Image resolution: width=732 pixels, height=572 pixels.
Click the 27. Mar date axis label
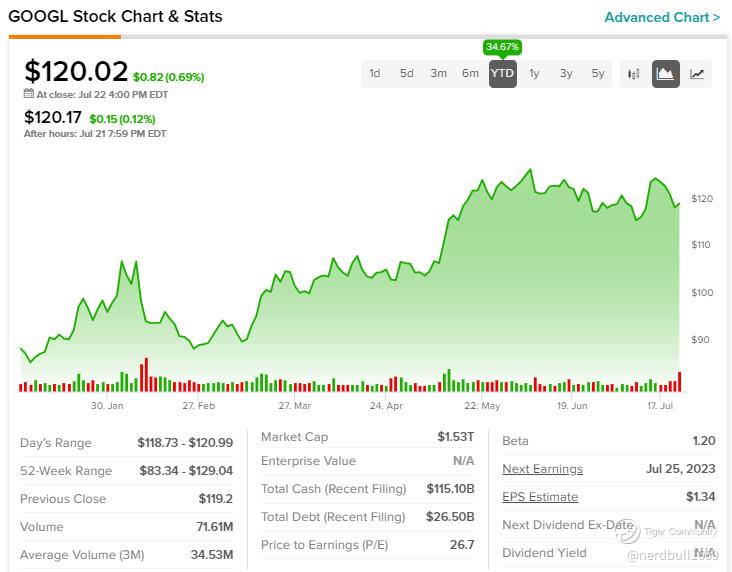click(x=295, y=406)
